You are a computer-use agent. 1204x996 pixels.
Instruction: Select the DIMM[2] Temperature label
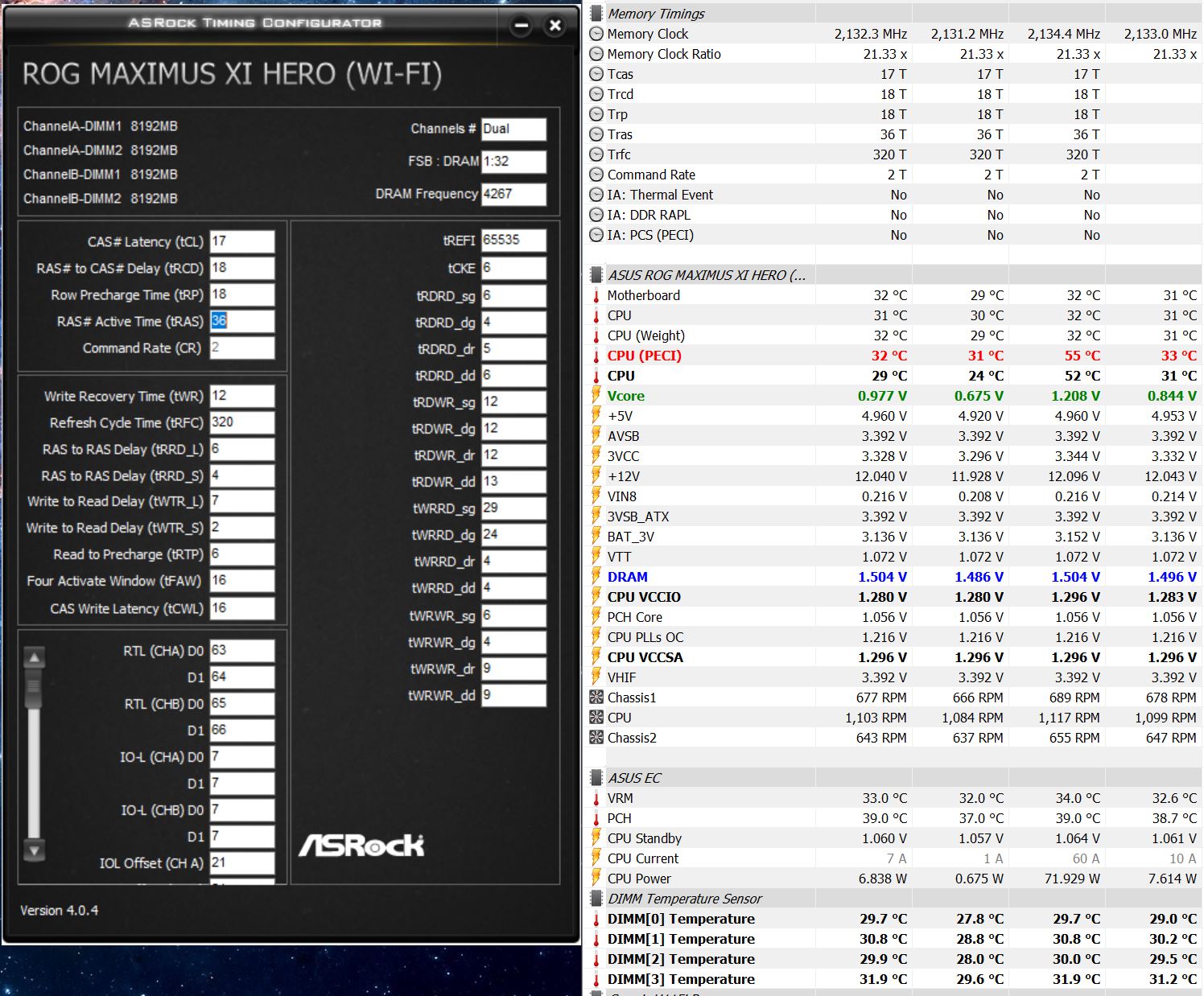681,959
